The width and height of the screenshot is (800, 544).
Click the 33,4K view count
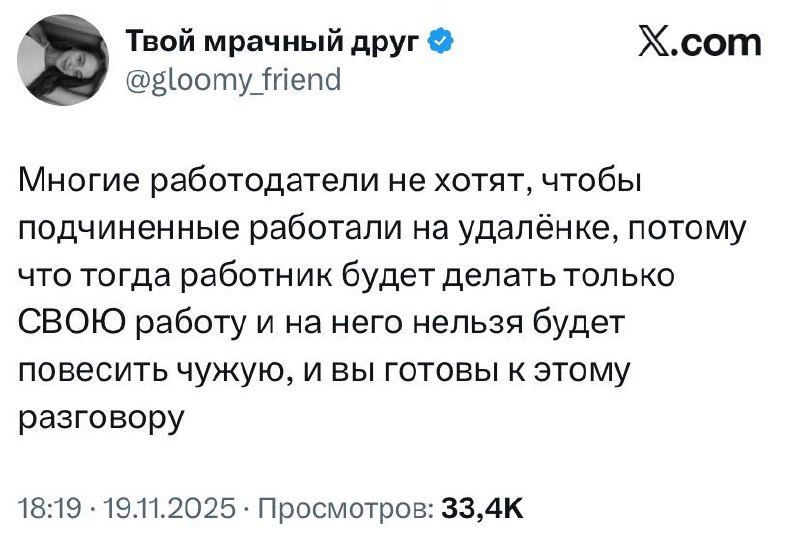coord(483,506)
